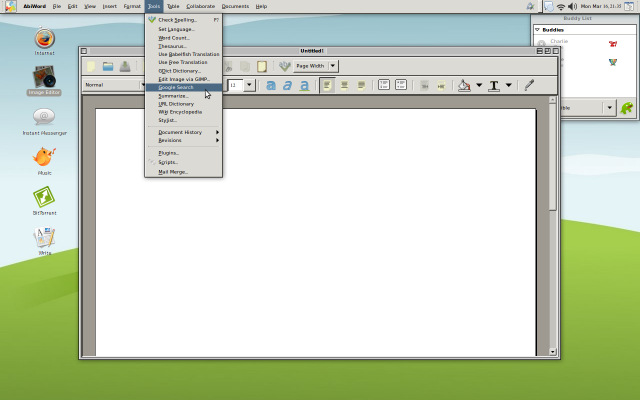Click the scrollbar down arrow in AbiWord
Screen dimensions: 640x400
(553, 351)
